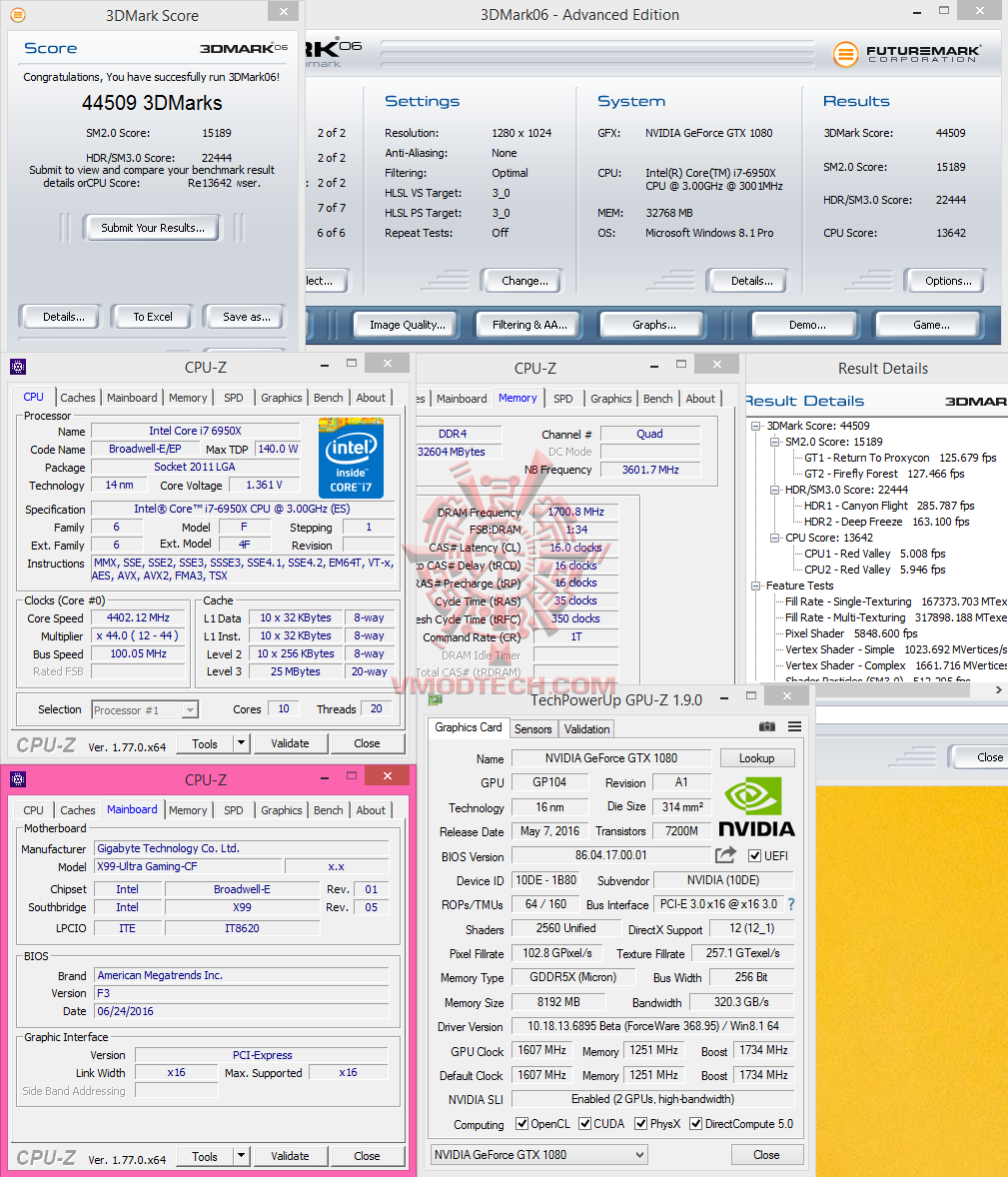Toggle the PhysX checkbox
This screenshot has width=1008, height=1177.
click(641, 1124)
